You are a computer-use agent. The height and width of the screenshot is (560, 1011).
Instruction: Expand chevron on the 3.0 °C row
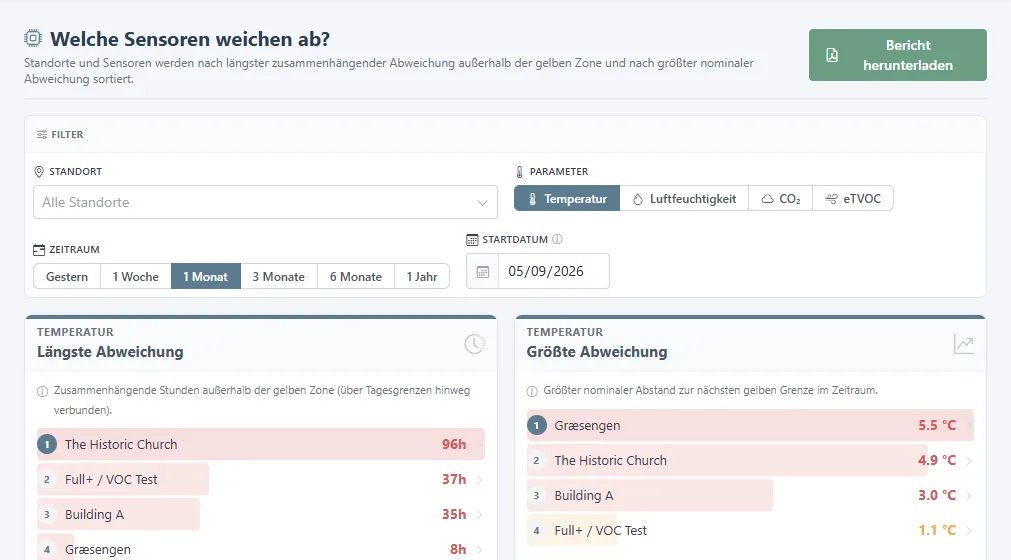[x=969, y=496]
